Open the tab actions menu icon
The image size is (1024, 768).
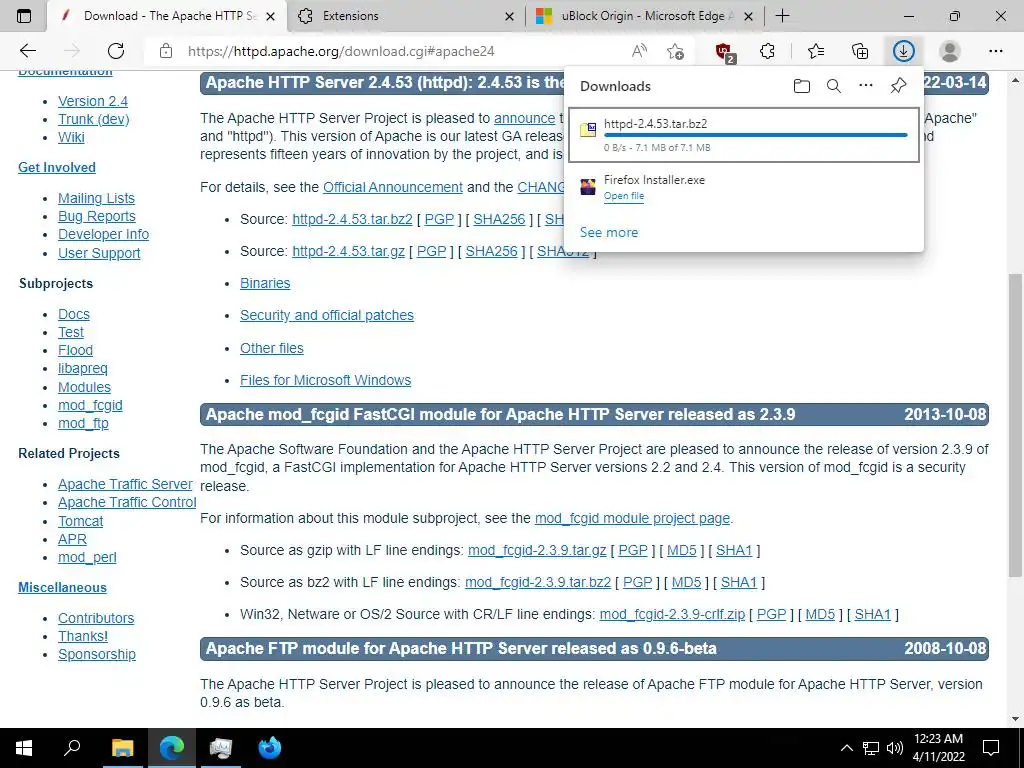[x=24, y=16]
